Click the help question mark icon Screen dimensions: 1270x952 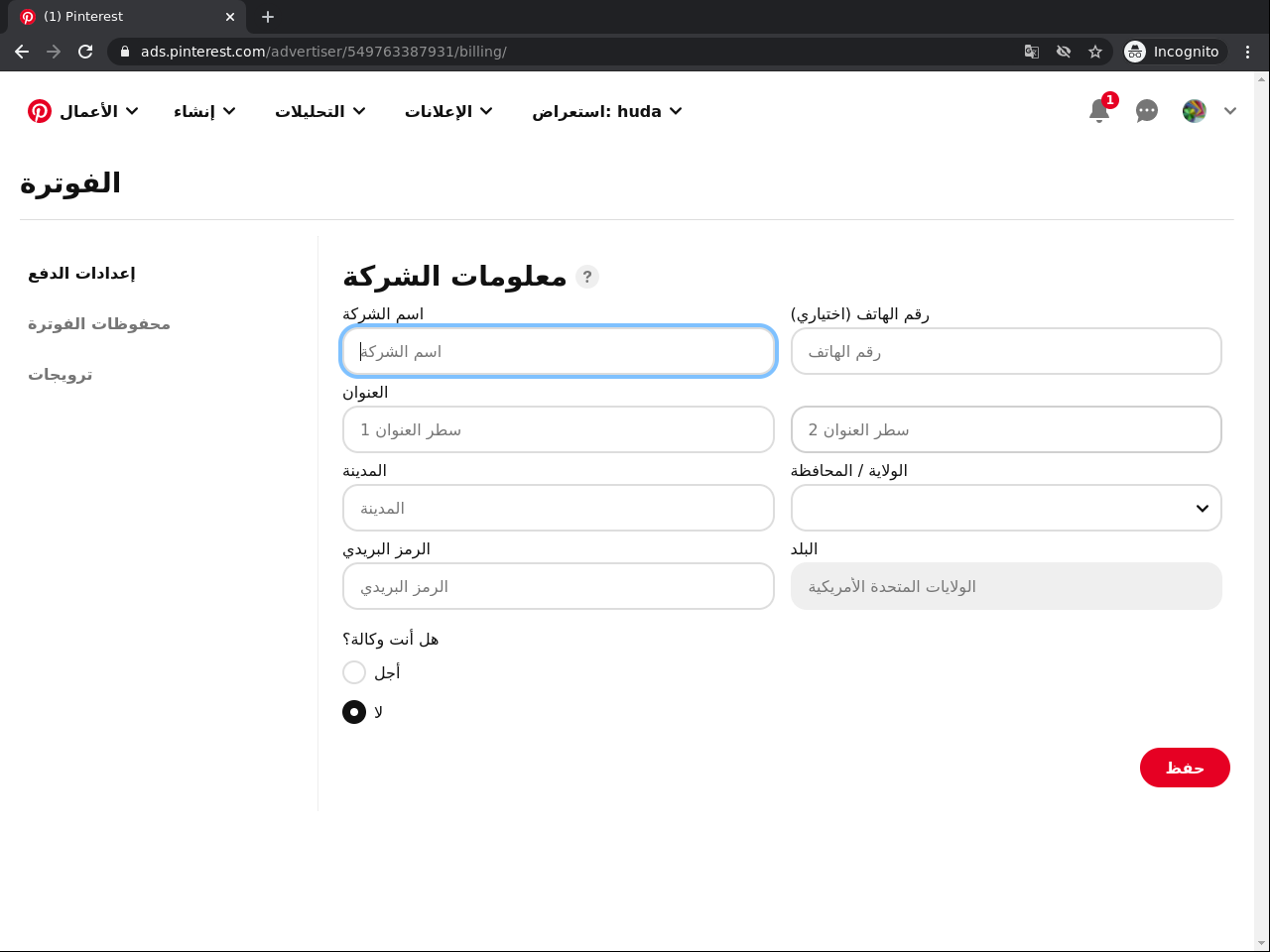point(587,277)
